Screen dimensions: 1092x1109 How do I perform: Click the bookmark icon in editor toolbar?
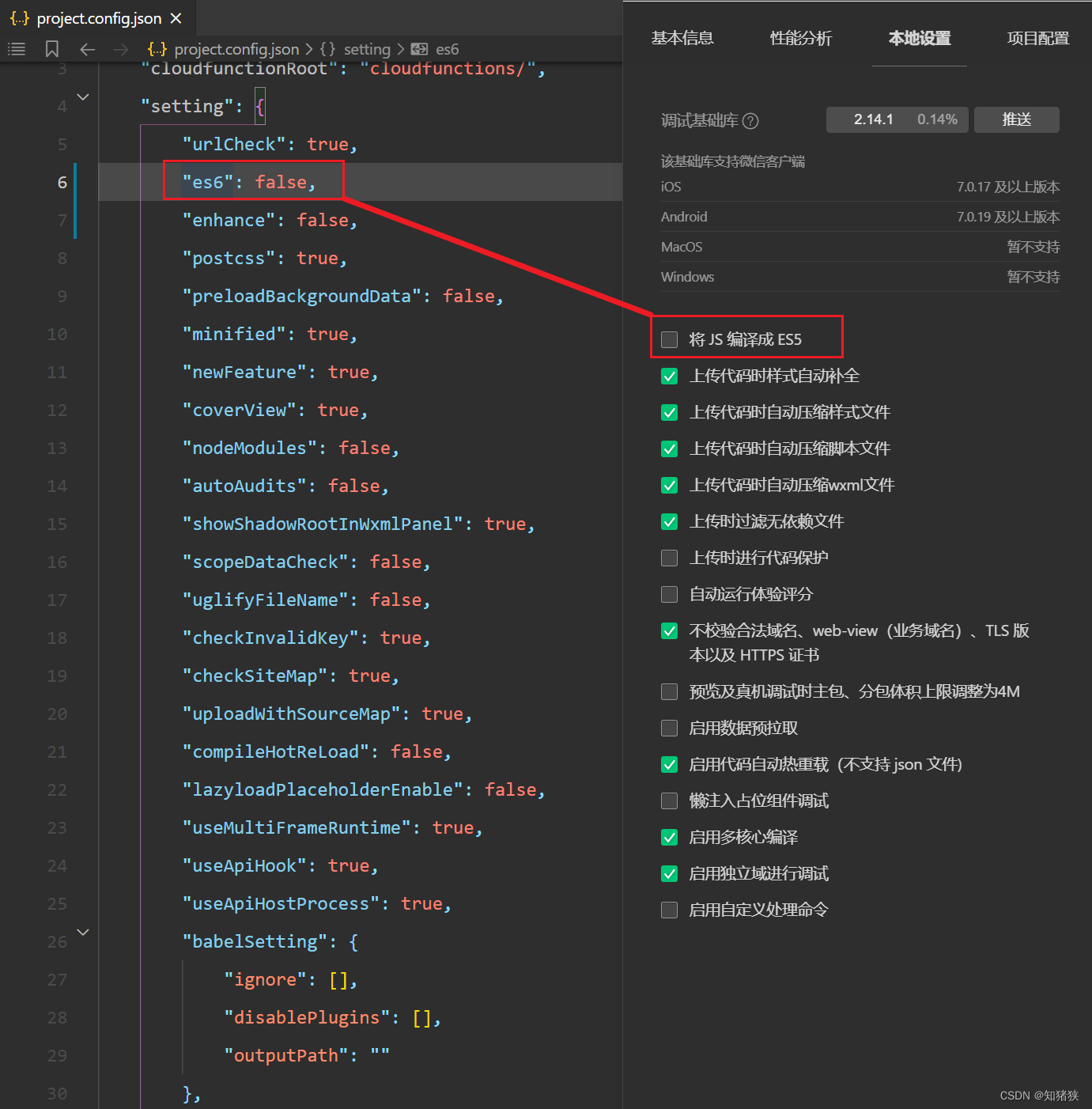pyautogui.click(x=52, y=49)
